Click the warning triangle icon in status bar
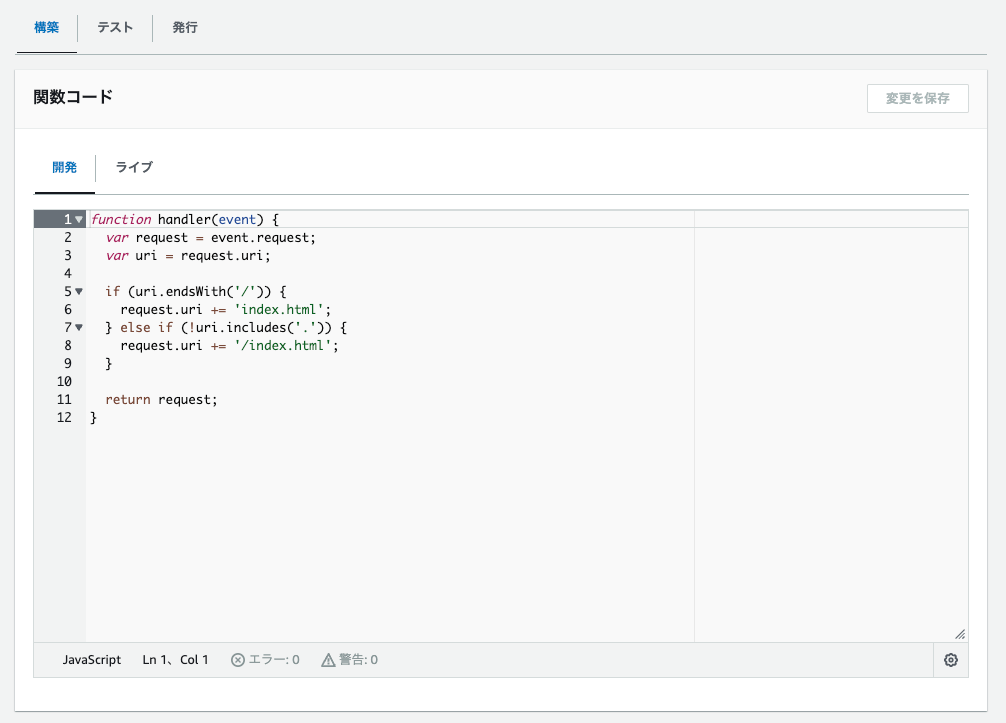The width and height of the screenshot is (1006, 723). pos(328,660)
